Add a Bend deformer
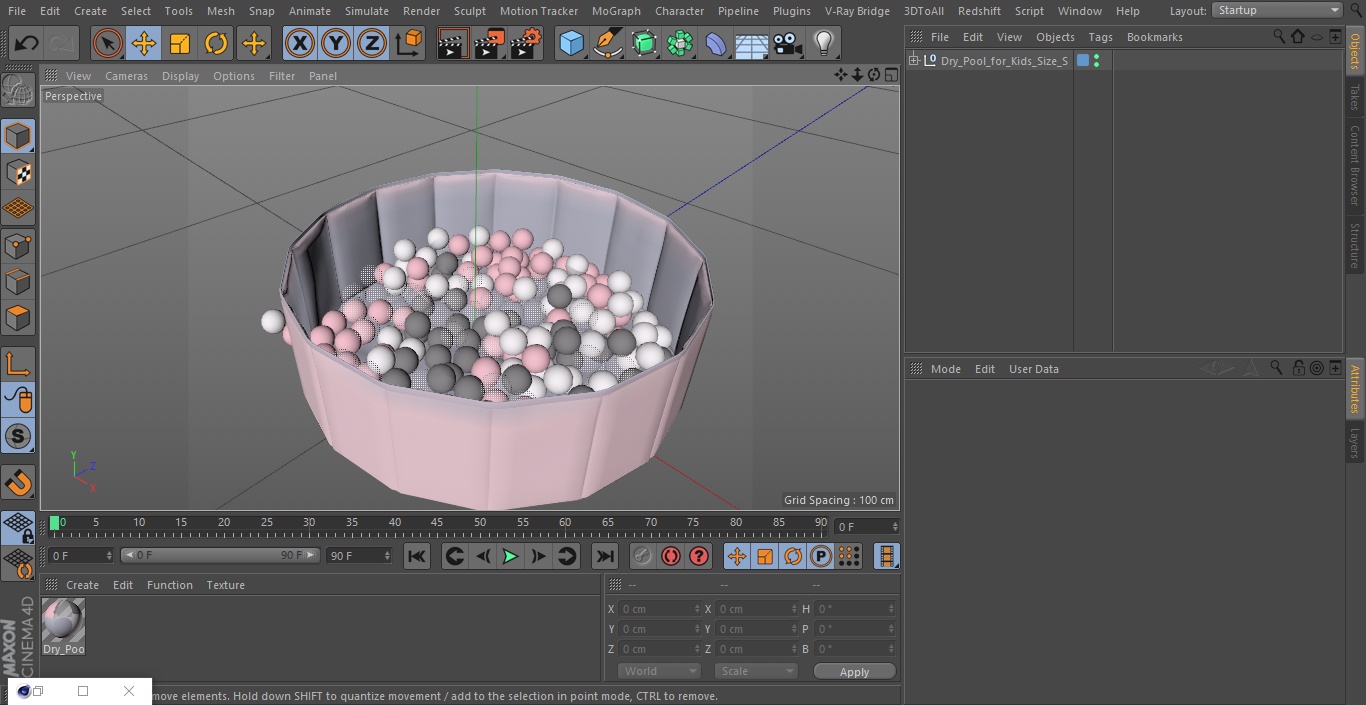Image resolution: width=1366 pixels, height=705 pixels. point(716,44)
